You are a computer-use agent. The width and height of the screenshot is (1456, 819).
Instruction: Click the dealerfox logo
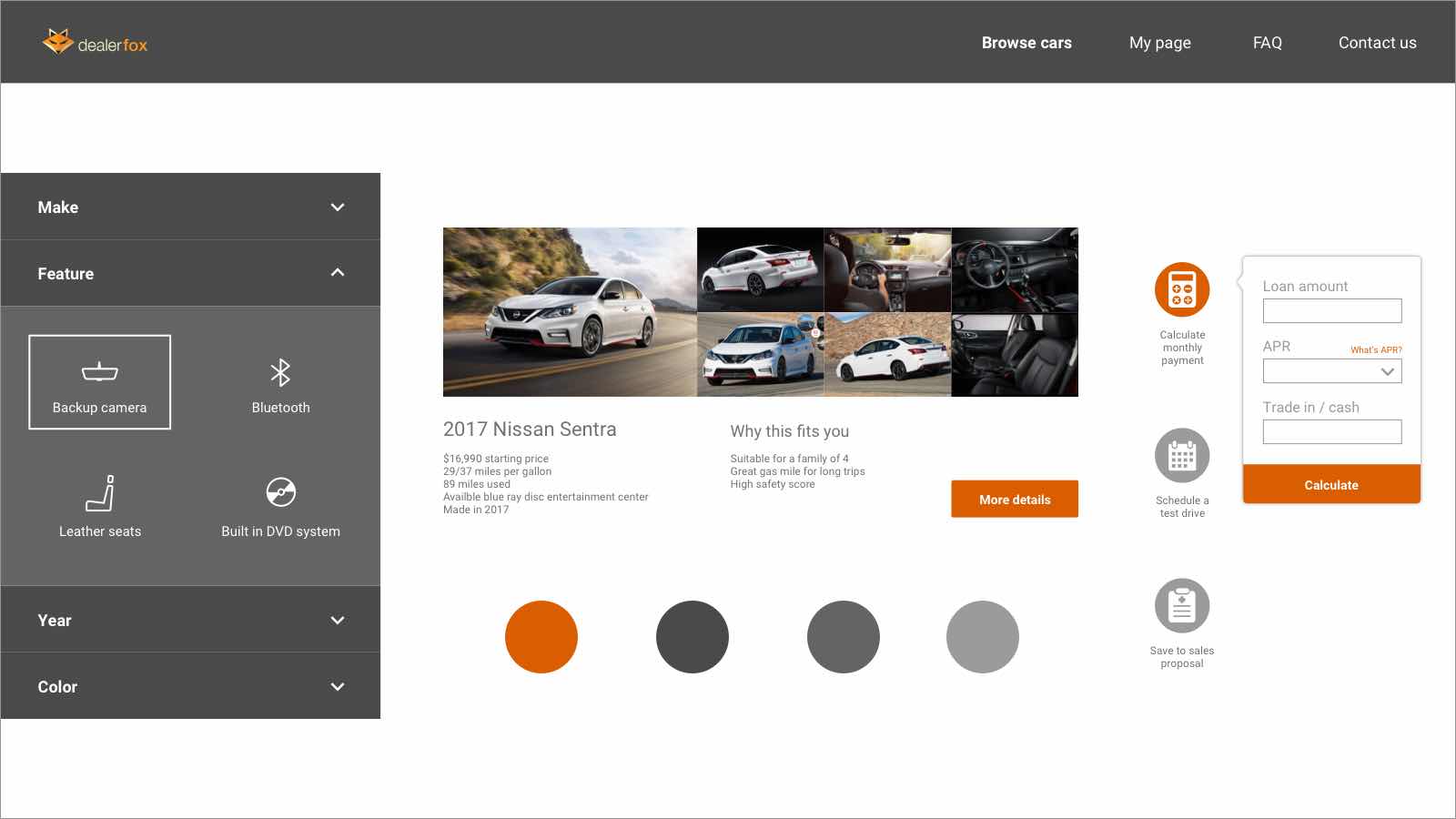pos(95,42)
